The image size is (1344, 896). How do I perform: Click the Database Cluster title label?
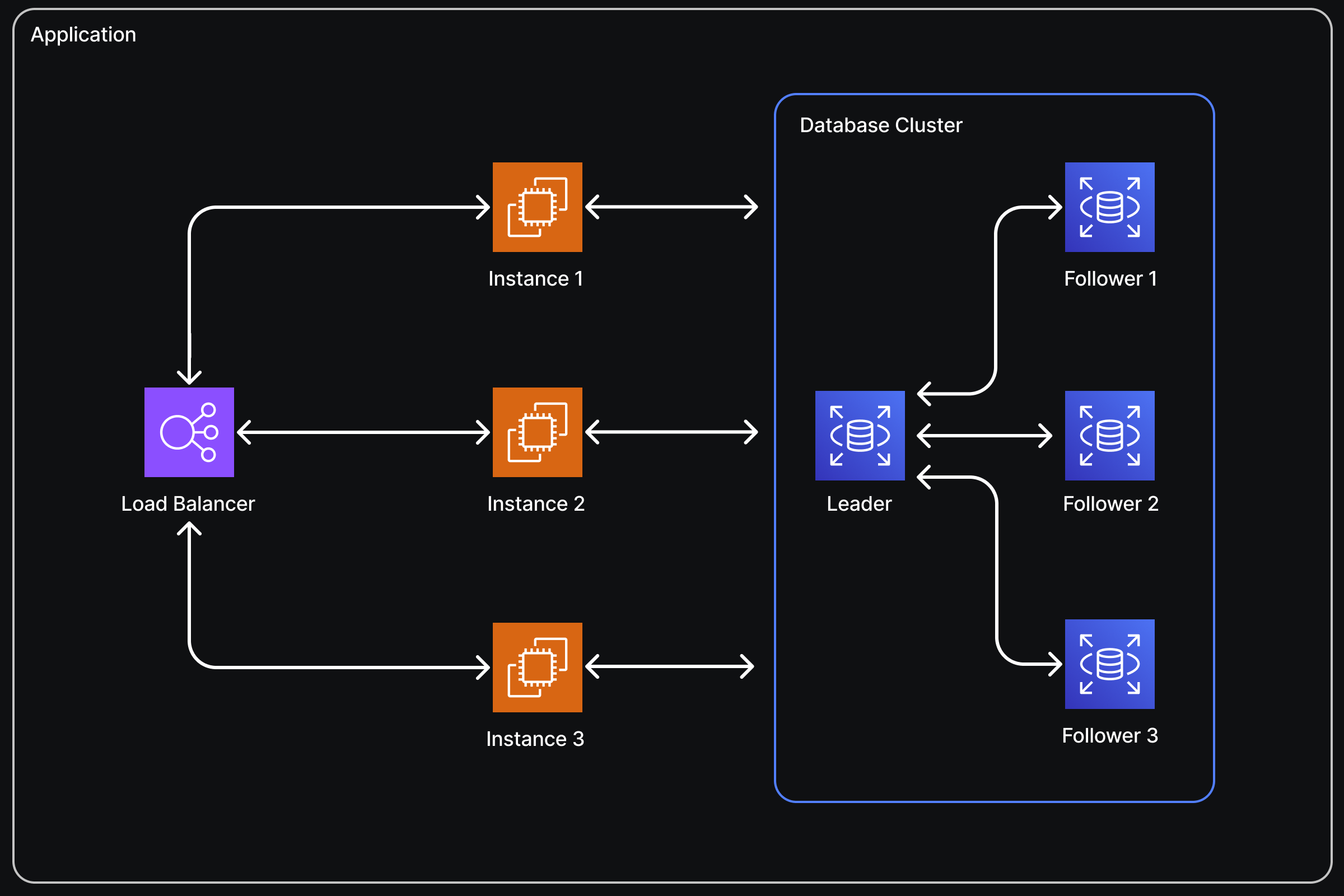[x=880, y=125]
